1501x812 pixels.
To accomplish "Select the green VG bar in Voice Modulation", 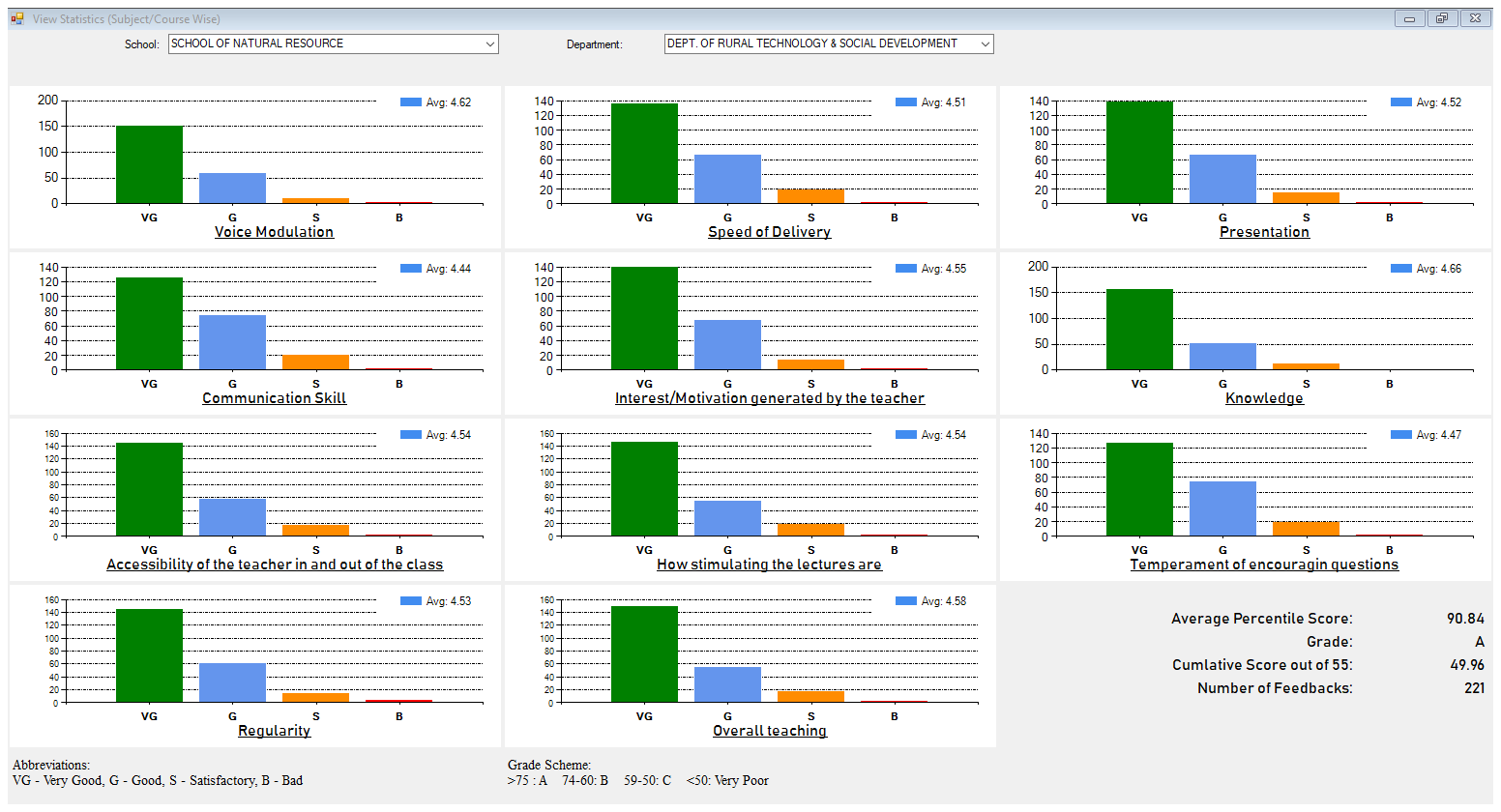I will coord(149,164).
